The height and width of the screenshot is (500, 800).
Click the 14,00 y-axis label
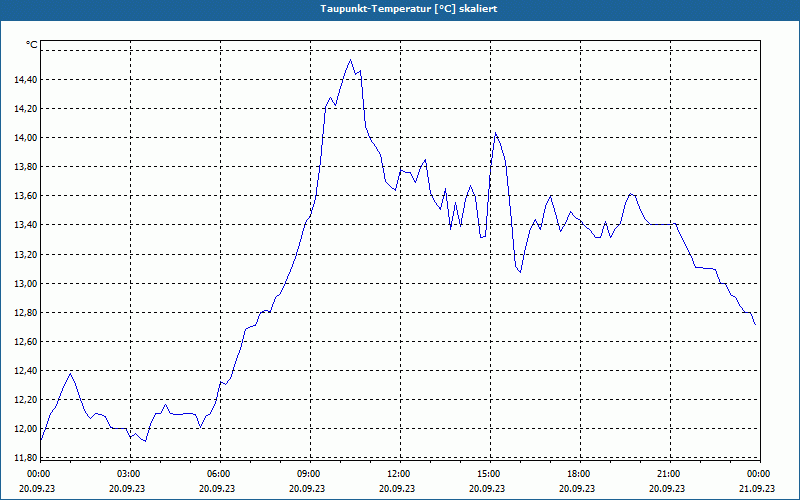coord(25,138)
